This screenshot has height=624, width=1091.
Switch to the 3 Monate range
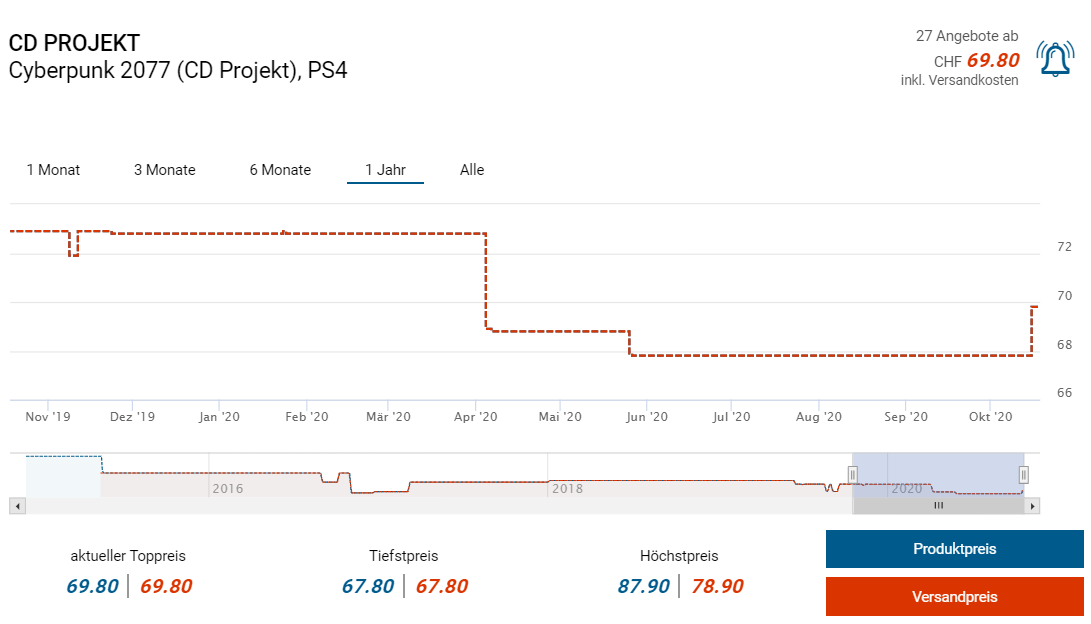tap(165, 170)
